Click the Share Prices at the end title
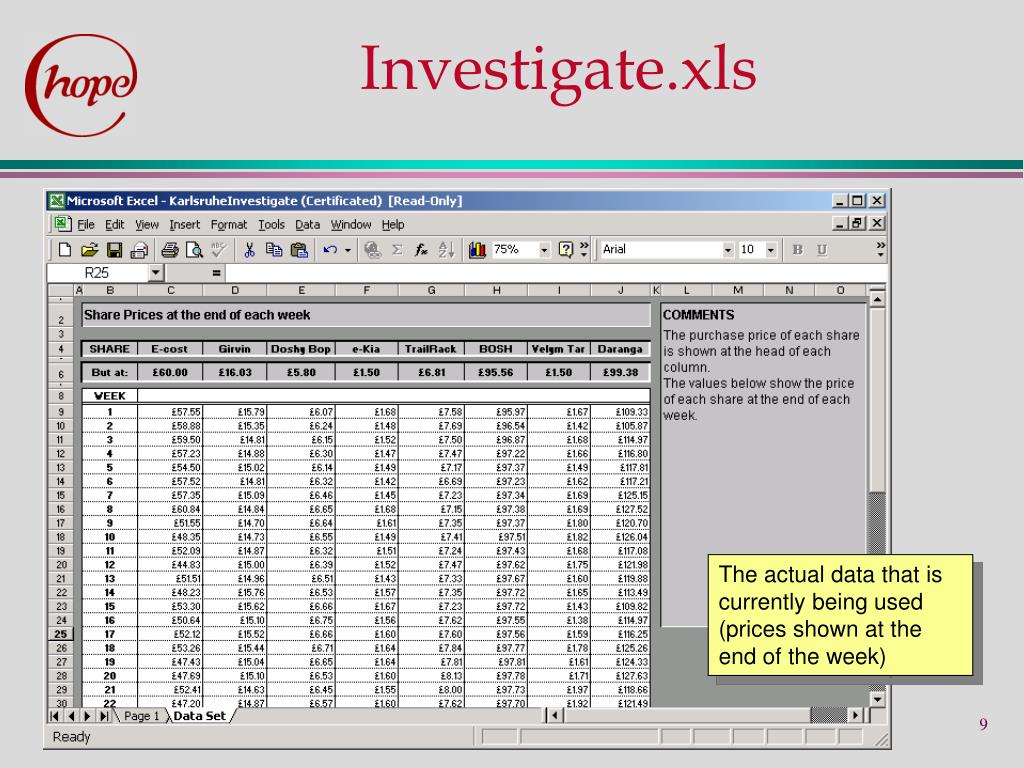Image resolution: width=1024 pixels, height=768 pixels. (197, 315)
